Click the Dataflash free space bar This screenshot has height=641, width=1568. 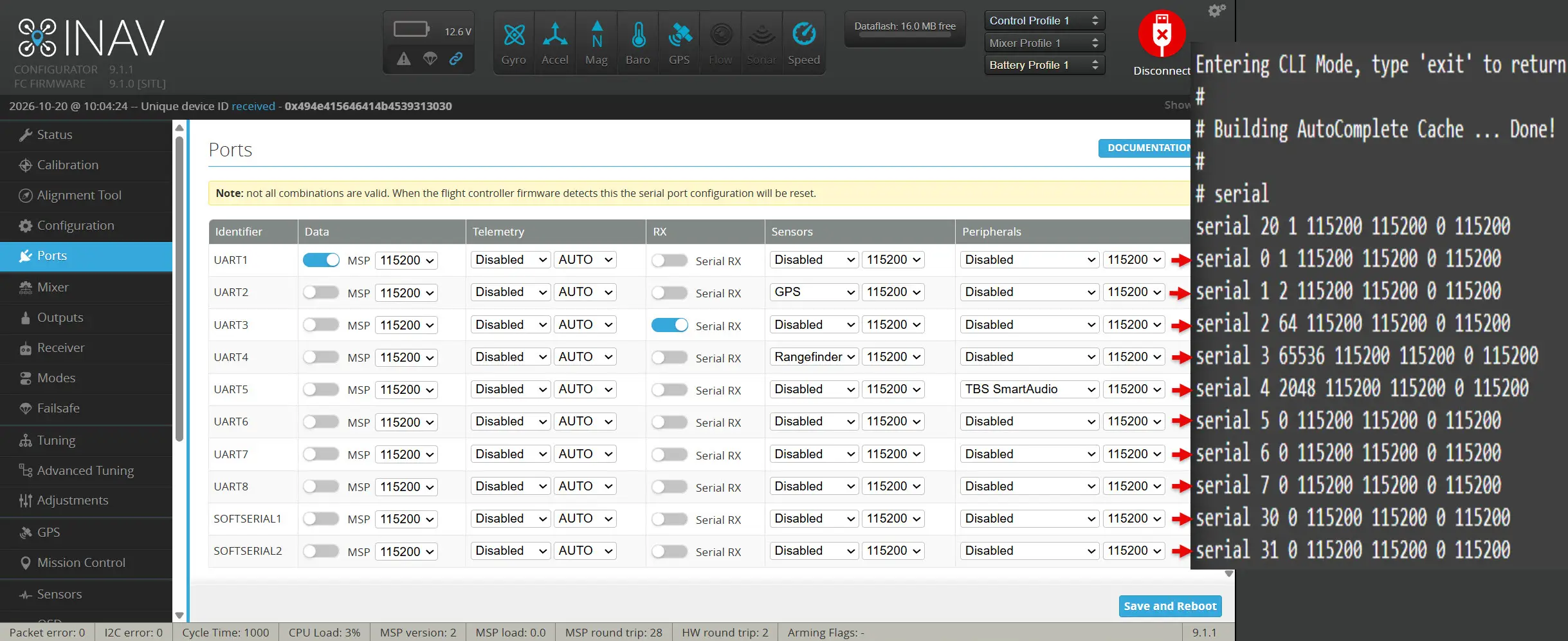(905, 35)
